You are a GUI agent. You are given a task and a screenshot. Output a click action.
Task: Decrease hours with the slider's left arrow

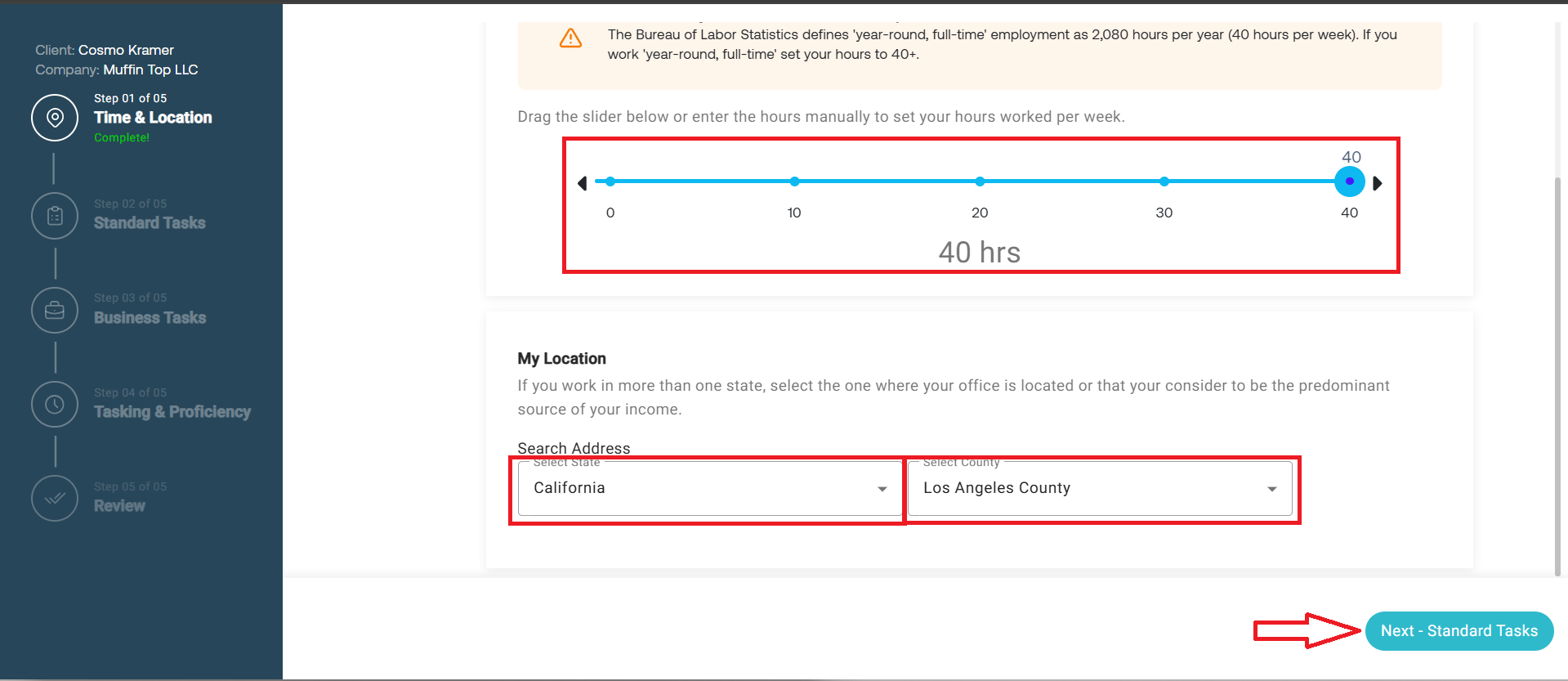click(582, 183)
